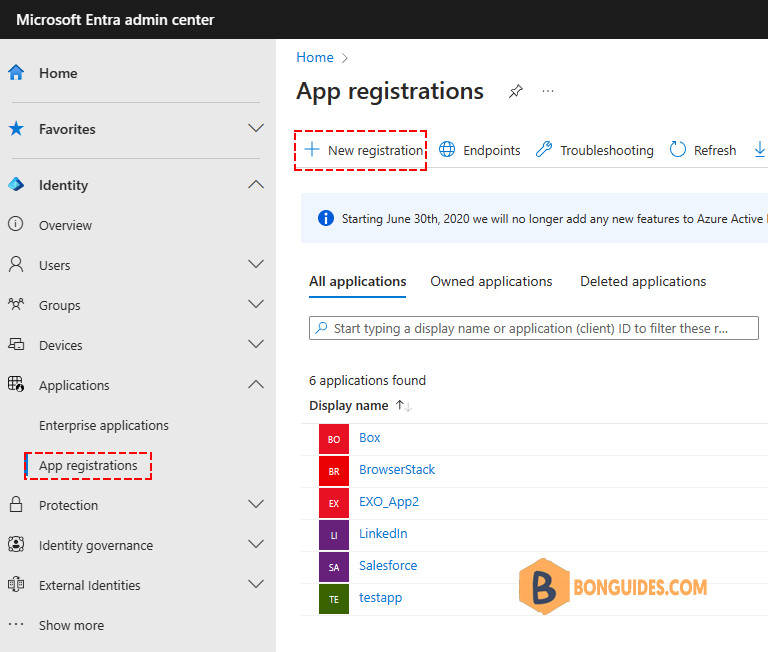Expand the Groups chevron

[256, 304]
